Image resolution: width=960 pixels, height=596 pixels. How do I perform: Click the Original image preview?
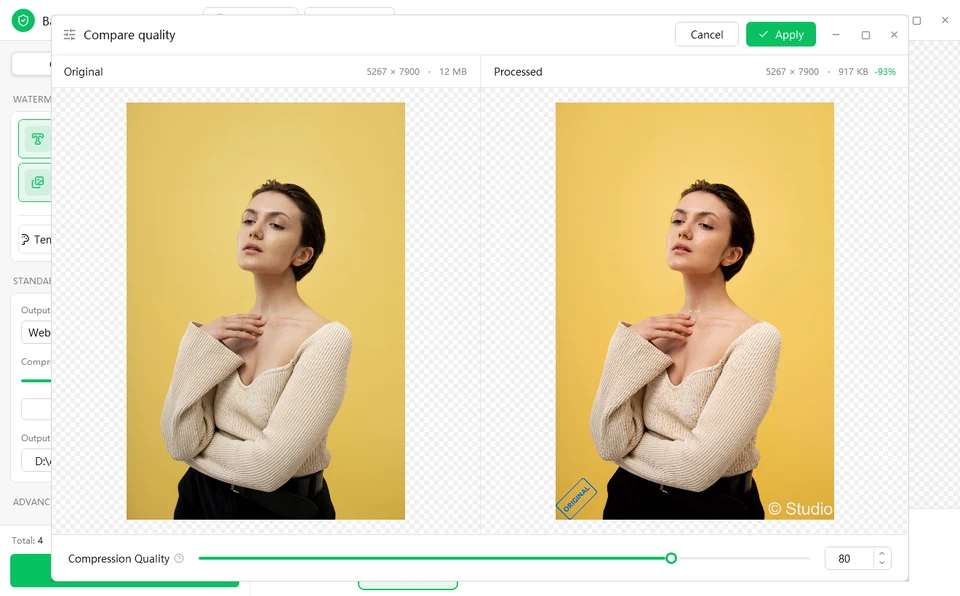pyautogui.click(x=266, y=311)
